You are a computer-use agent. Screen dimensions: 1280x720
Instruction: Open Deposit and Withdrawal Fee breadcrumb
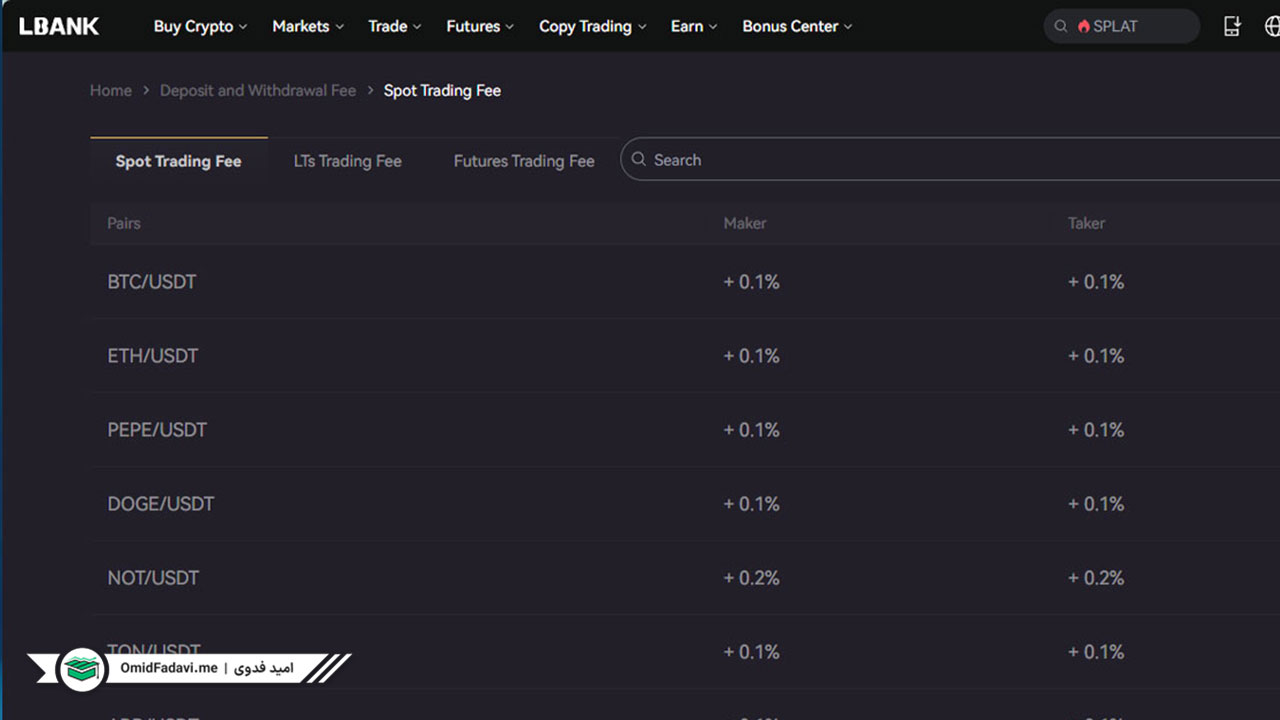click(x=258, y=90)
